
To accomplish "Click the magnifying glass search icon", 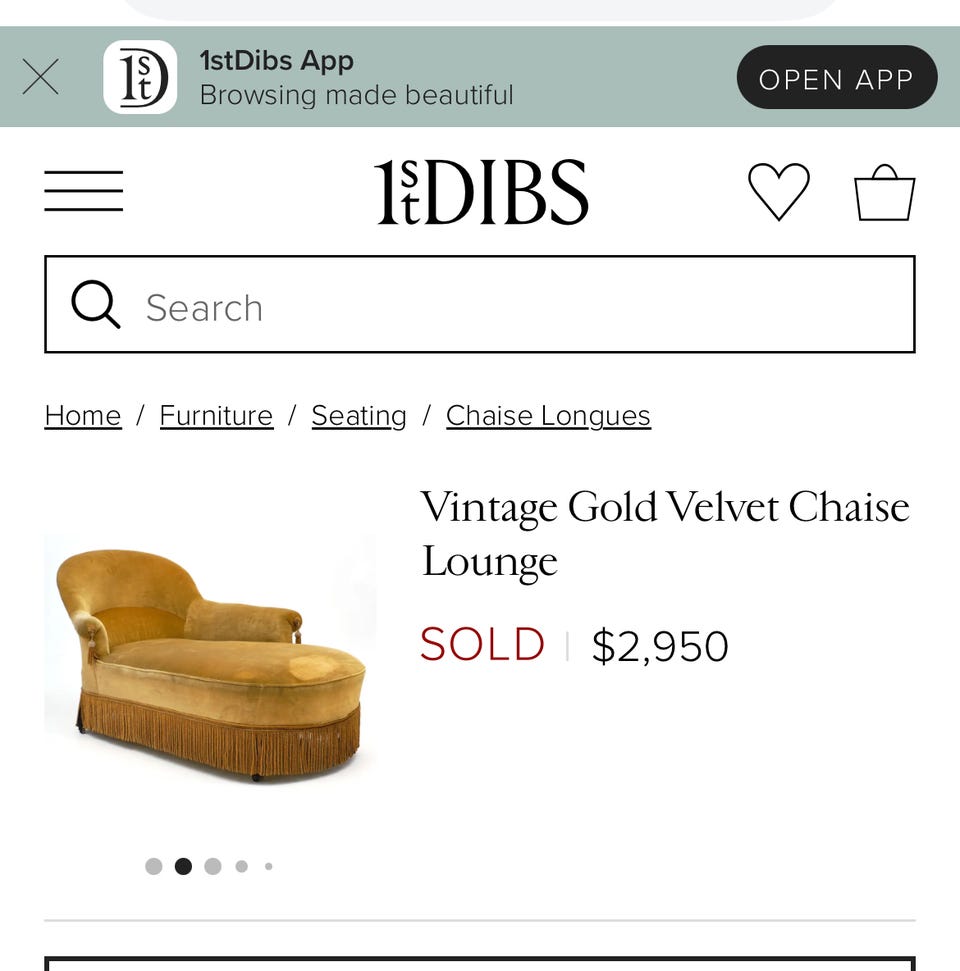I will tap(96, 305).
